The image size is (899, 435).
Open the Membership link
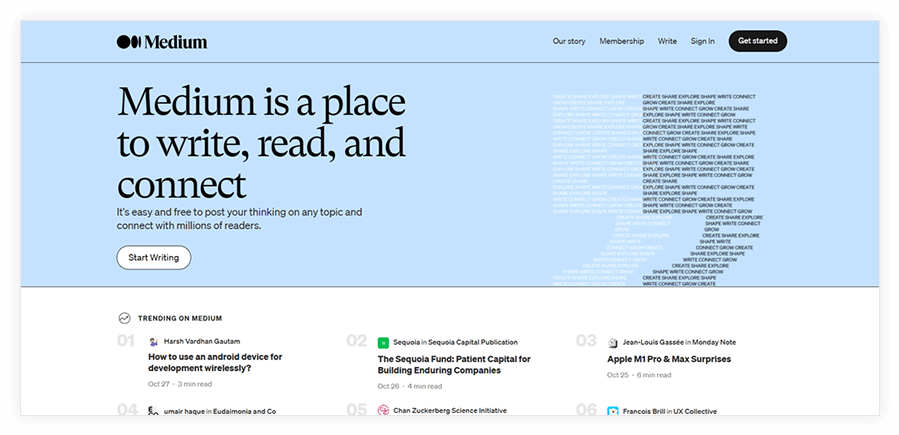(622, 41)
